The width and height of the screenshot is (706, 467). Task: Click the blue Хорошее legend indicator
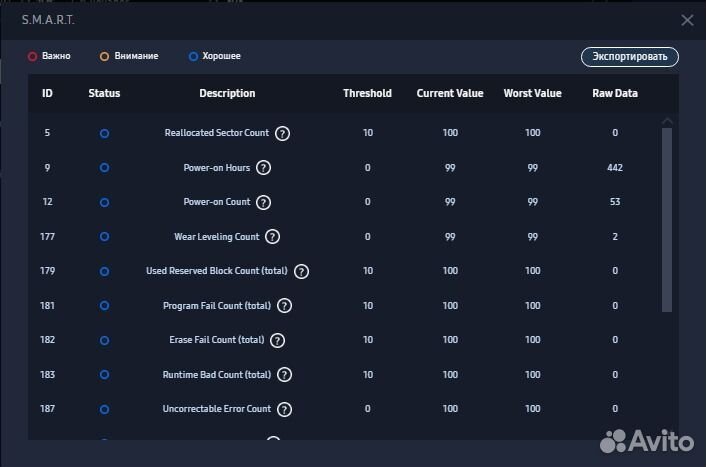click(x=193, y=56)
